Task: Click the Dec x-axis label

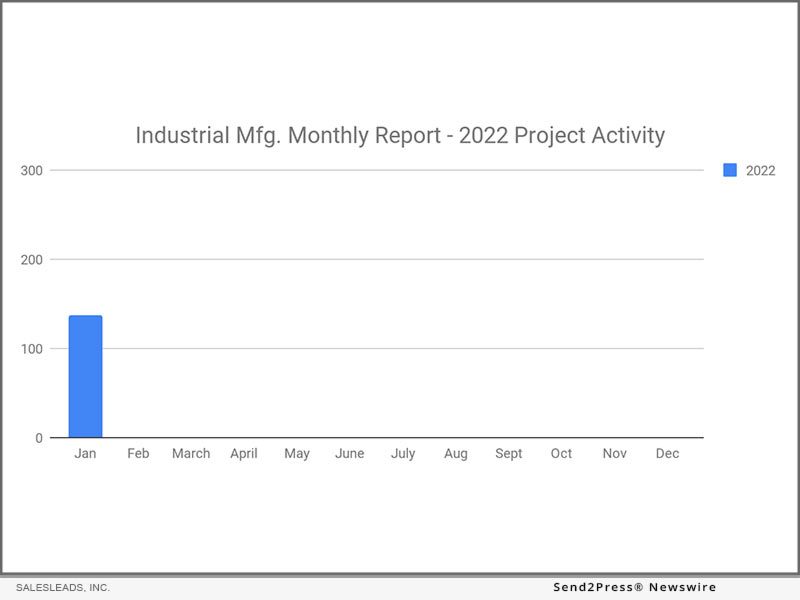Action: pos(668,454)
